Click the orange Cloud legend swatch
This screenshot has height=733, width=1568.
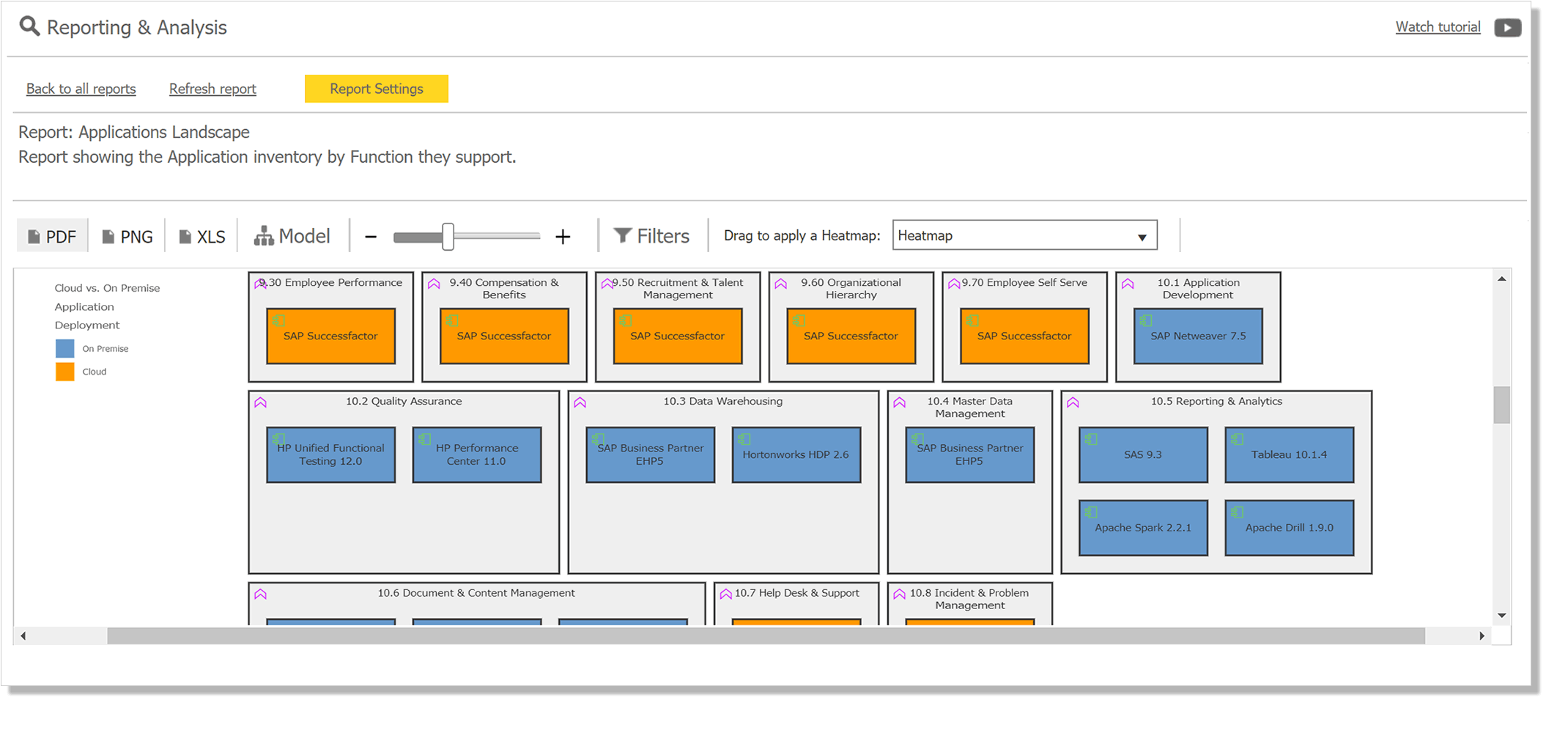(x=65, y=372)
